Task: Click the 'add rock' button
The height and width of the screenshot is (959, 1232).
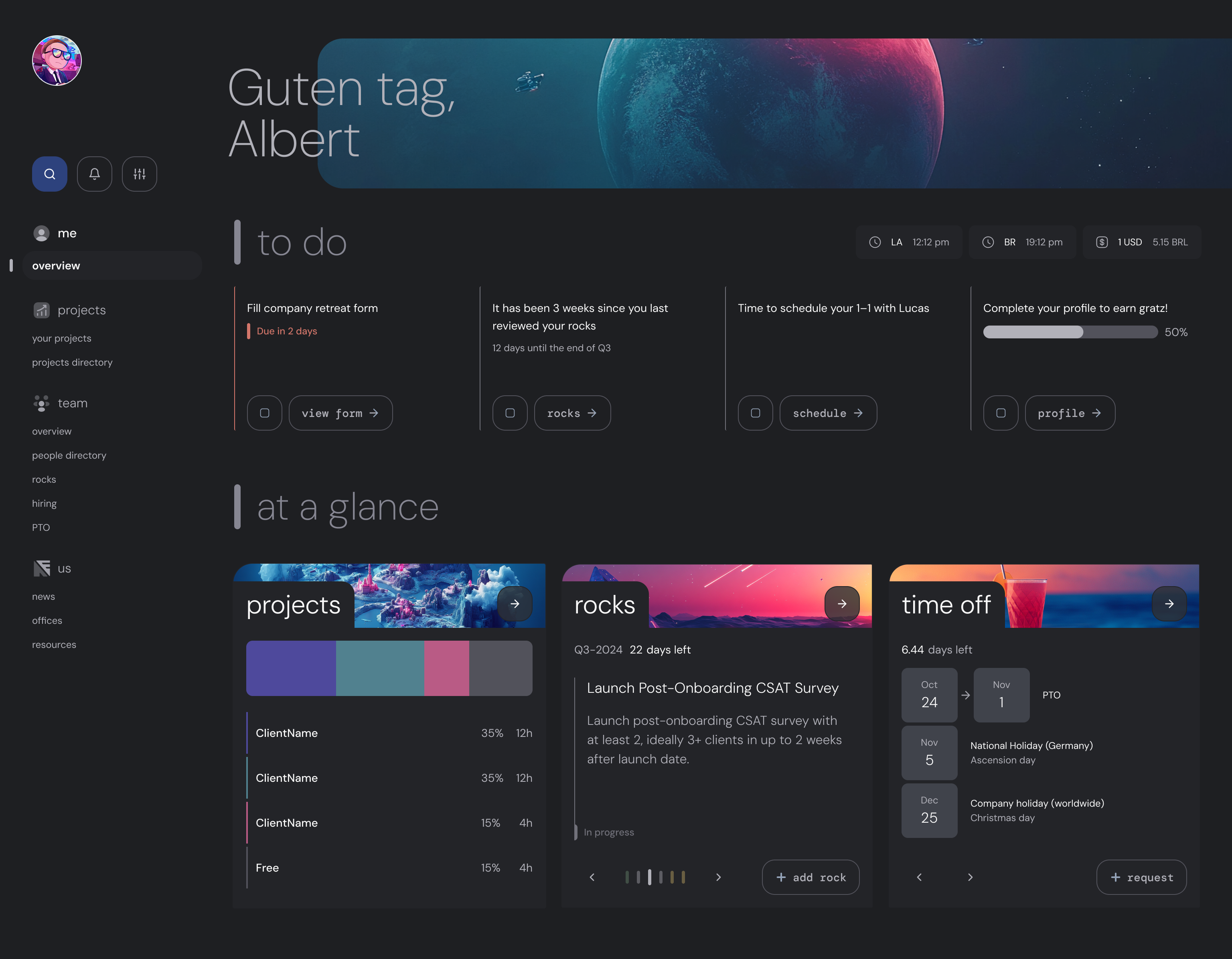Action: 811,877
